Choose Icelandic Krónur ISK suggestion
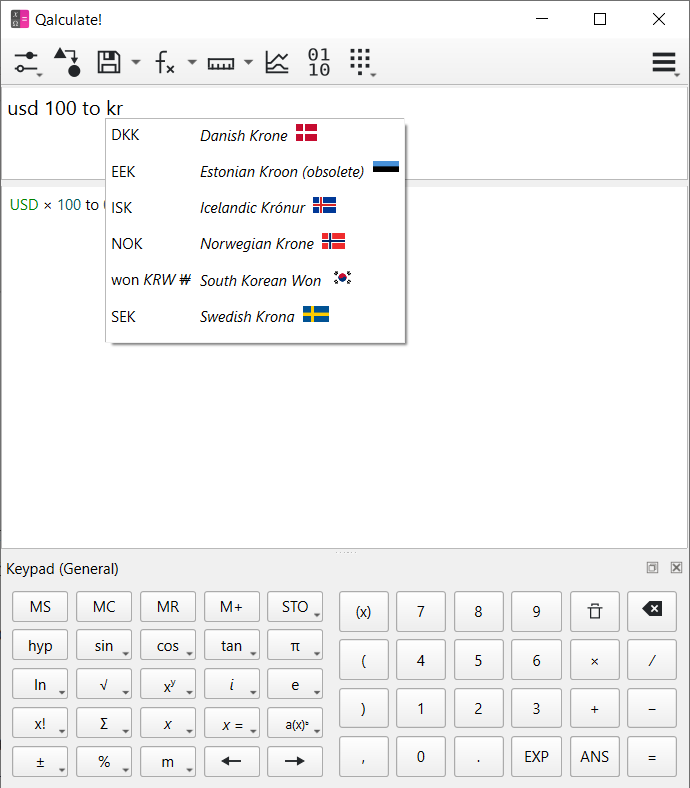Viewport: 690px width, 788px height. tap(255, 207)
